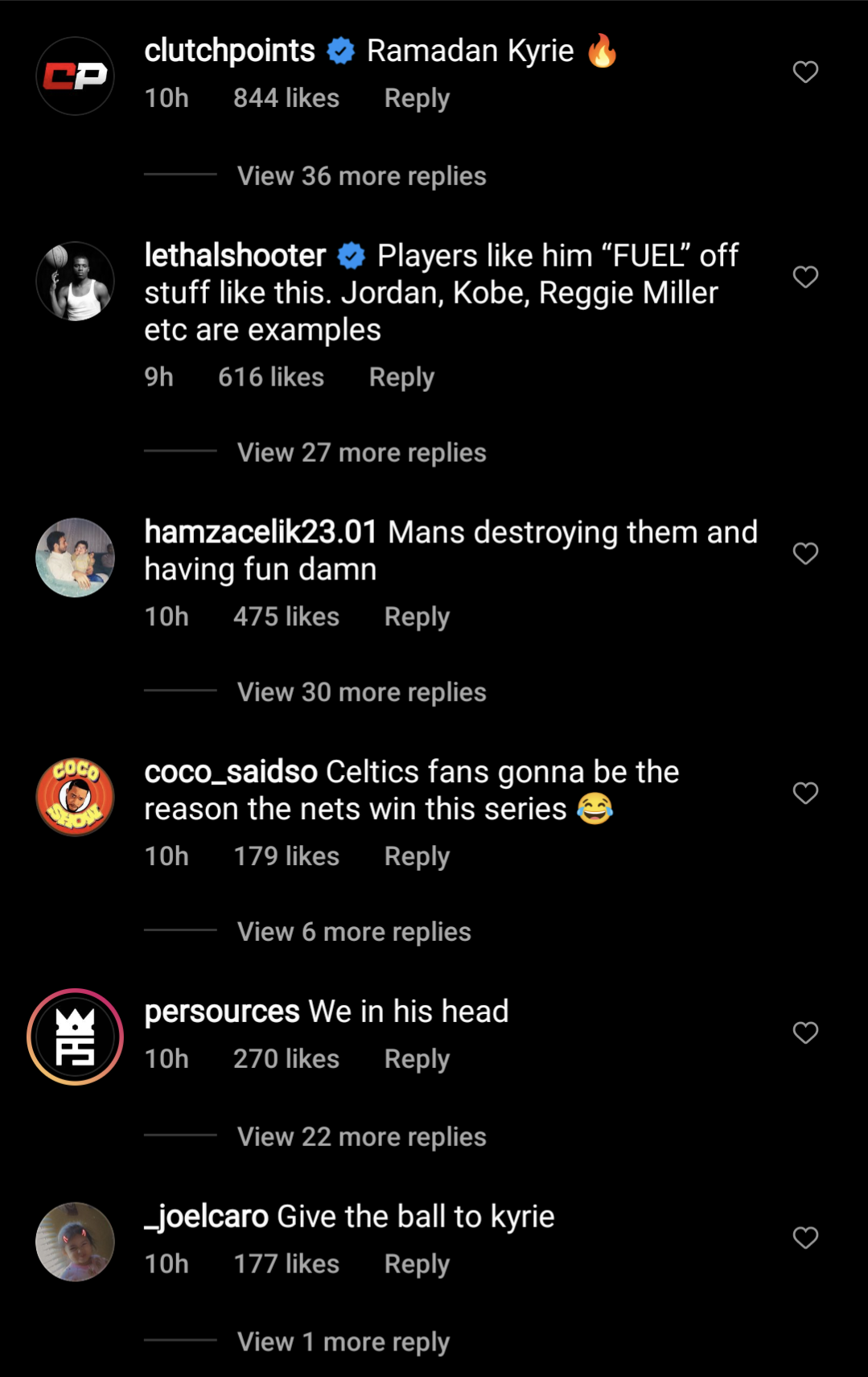Viewport: 868px width, 1377px height.
Task: Like _joelcaro's comment
Action: point(805,1237)
